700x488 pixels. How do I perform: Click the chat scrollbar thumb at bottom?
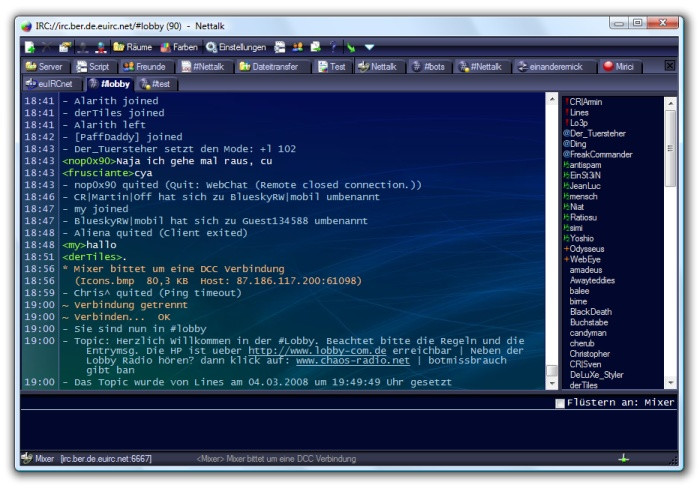552,371
